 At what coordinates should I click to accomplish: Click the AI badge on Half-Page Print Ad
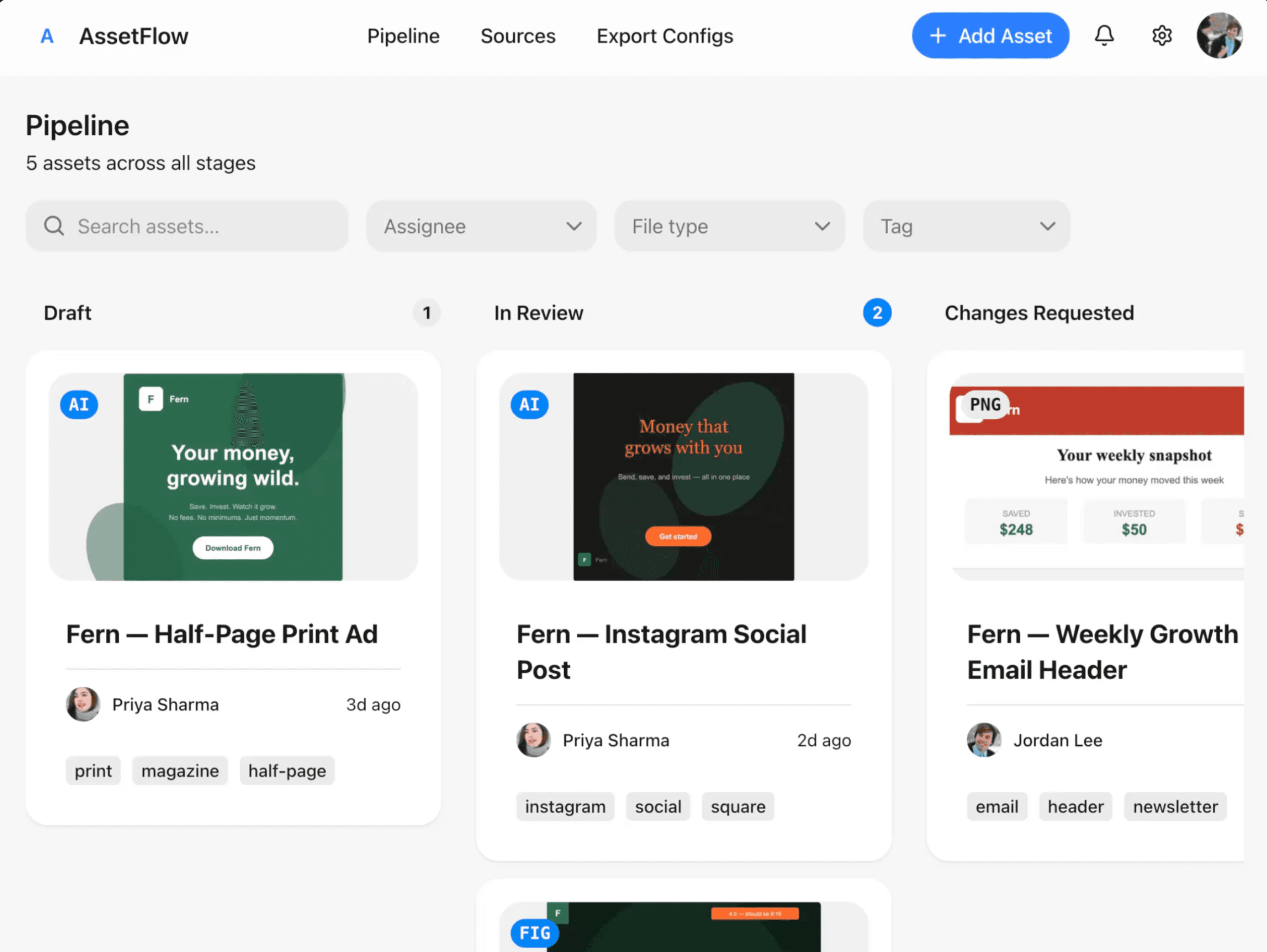[79, 405]
